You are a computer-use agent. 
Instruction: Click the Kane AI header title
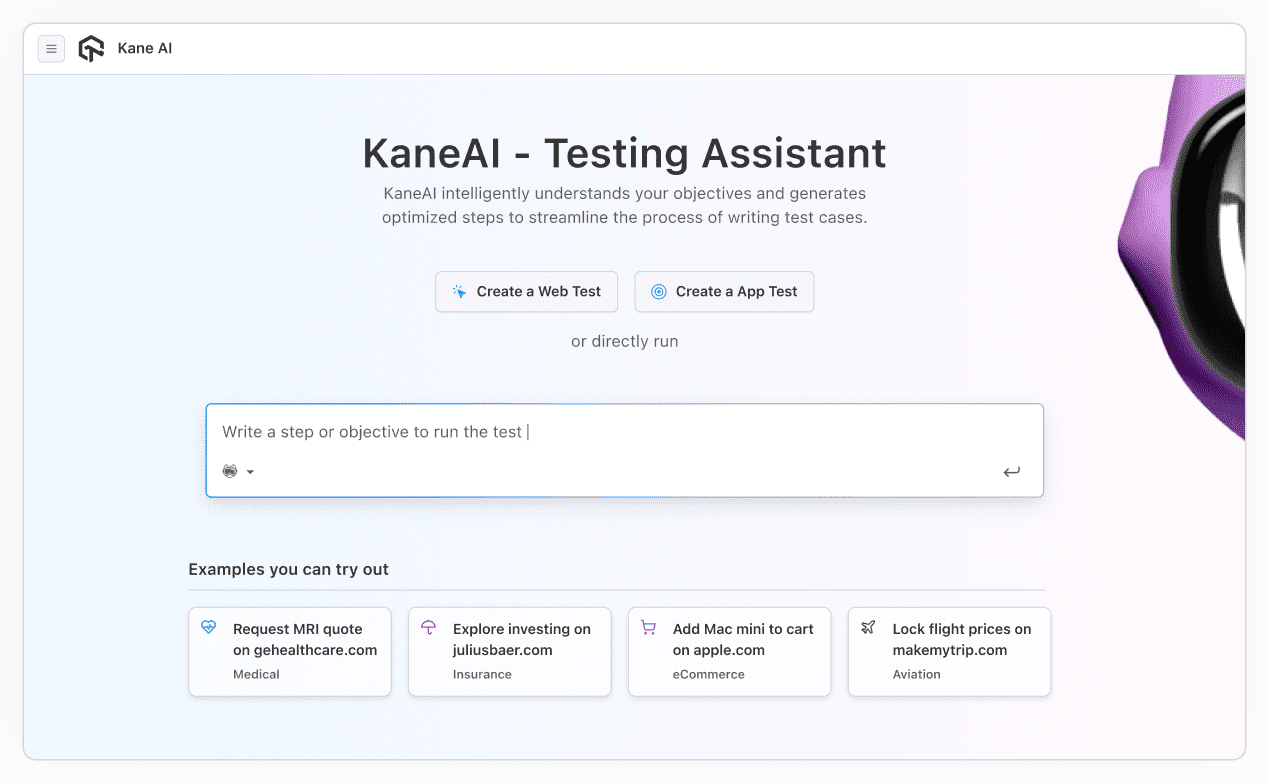pyautogui.click(x=145, y=49)
